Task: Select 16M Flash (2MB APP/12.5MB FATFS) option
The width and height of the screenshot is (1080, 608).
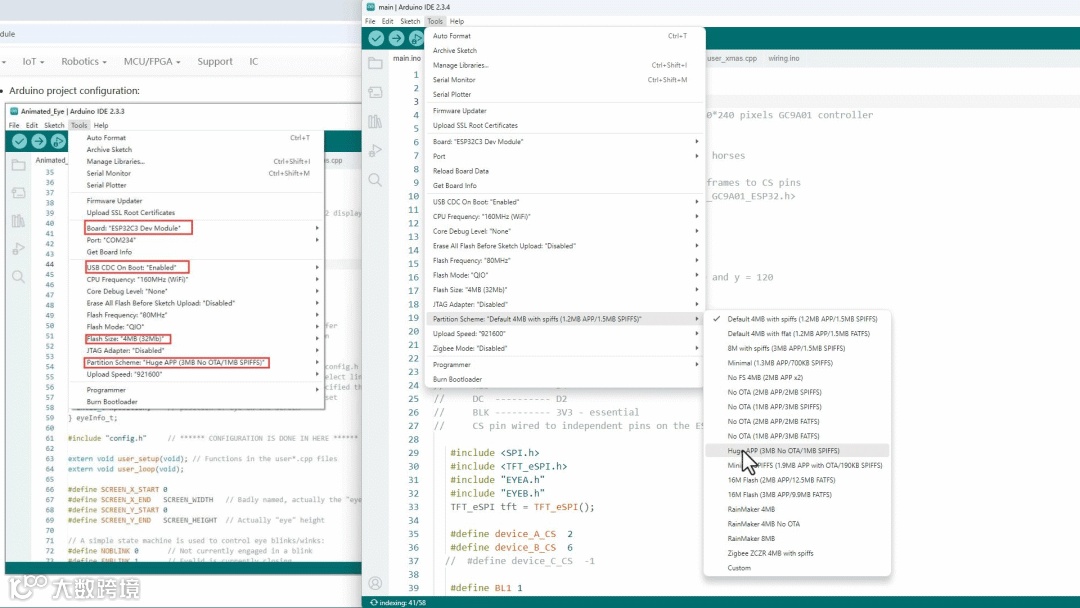Action: [x=797, y=480]
